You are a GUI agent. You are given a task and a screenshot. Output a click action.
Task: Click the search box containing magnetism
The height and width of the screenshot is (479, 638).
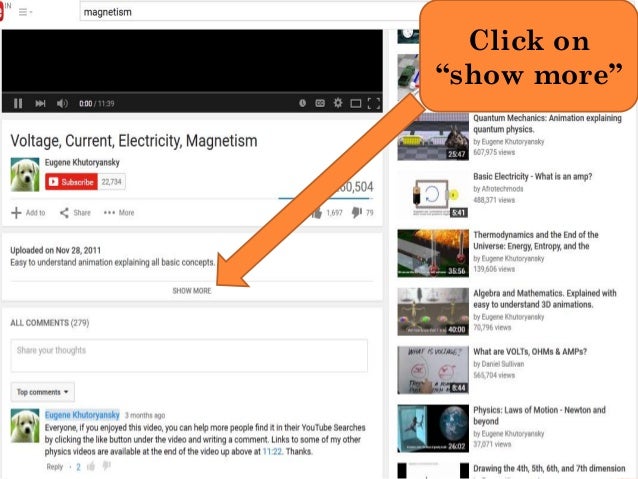pyautogui.click(x=249, y=12)
